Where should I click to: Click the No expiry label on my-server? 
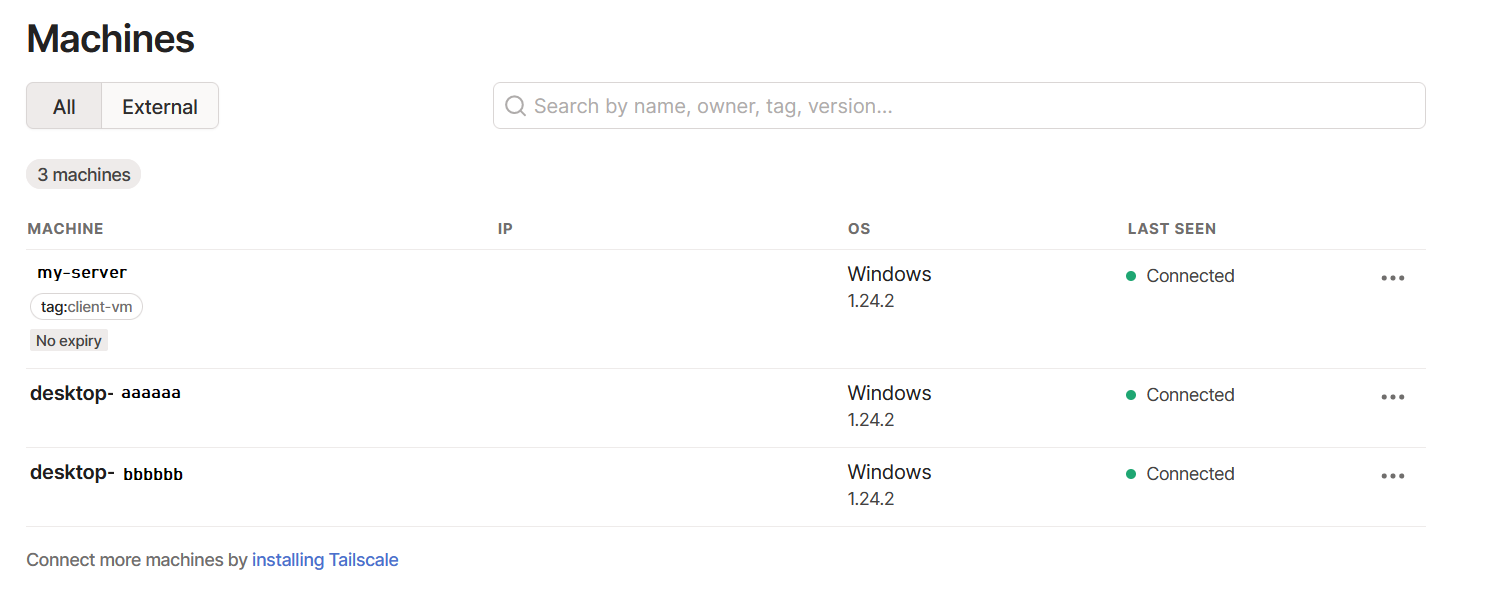point(69,341)
